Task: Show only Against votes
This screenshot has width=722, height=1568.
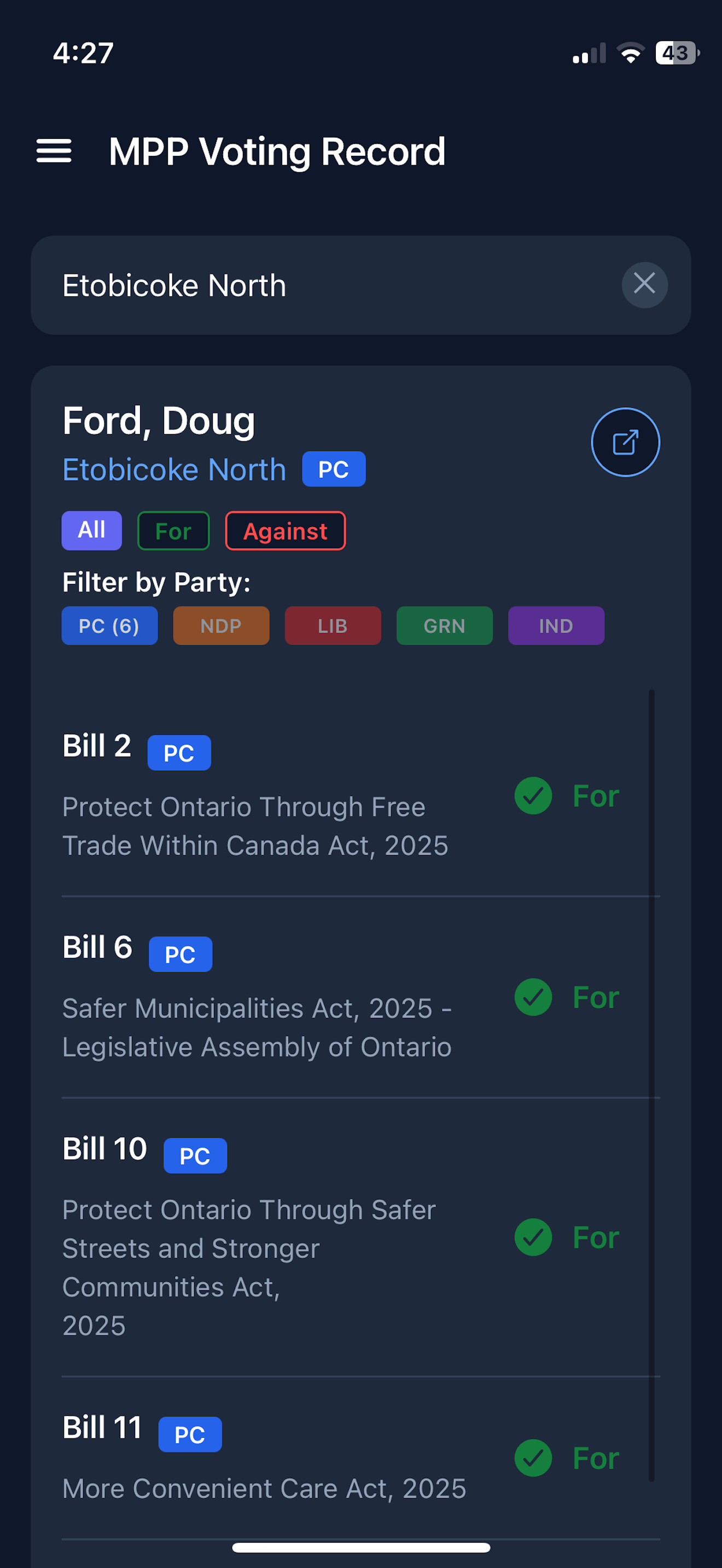Action: (285, 531)
